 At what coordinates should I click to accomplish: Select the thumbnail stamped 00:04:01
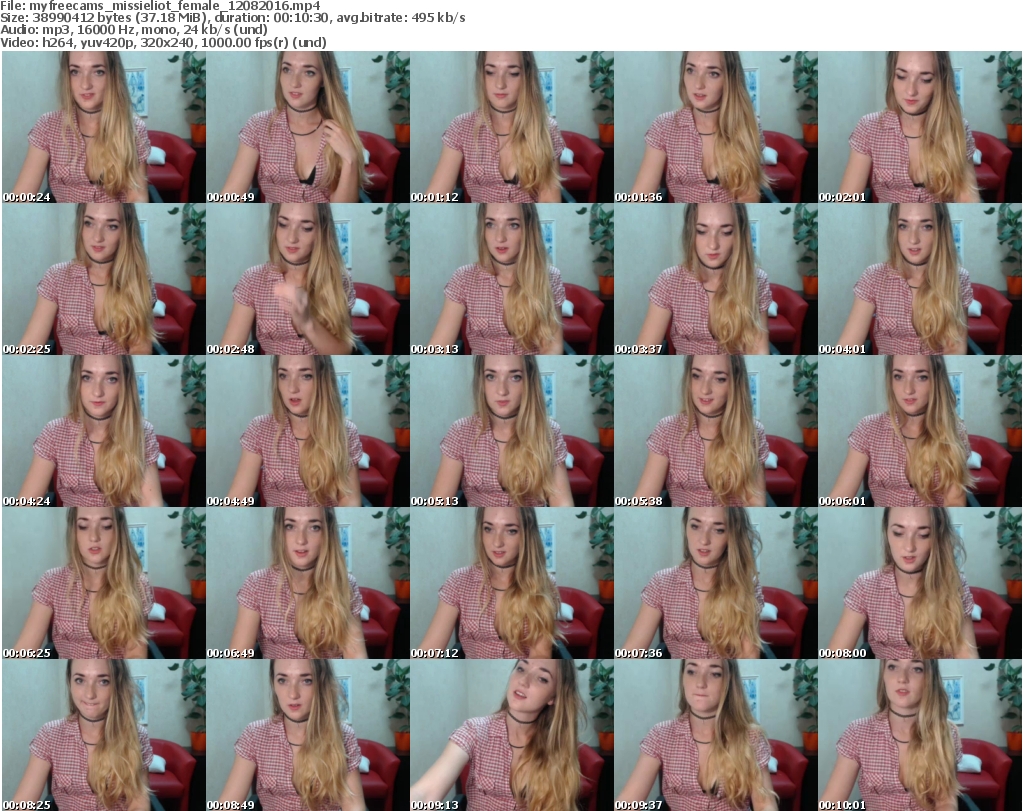pos(920,279)
